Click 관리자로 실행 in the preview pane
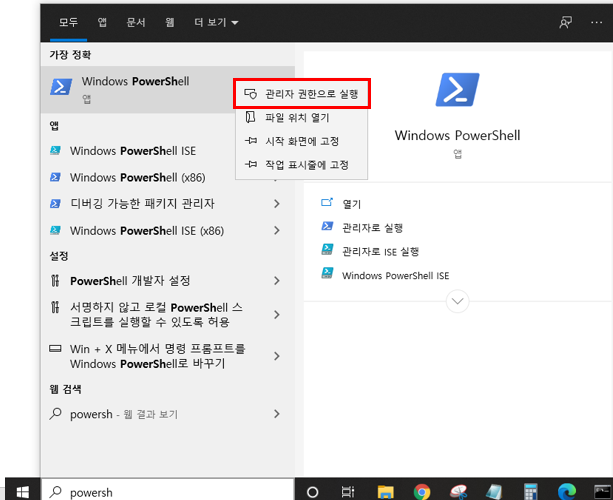The image size is (613, 500). (x=373, y=228)
